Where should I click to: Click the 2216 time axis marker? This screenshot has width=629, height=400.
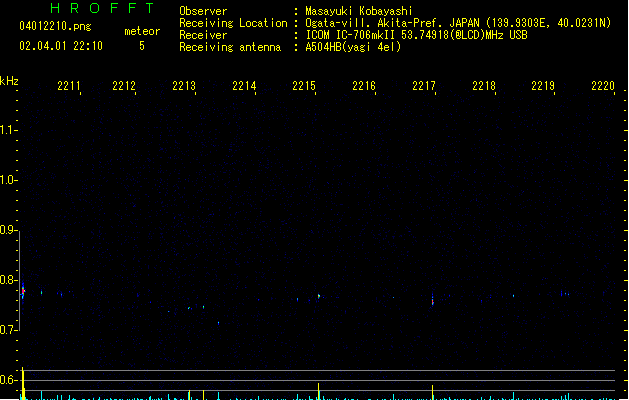(364, 86)
